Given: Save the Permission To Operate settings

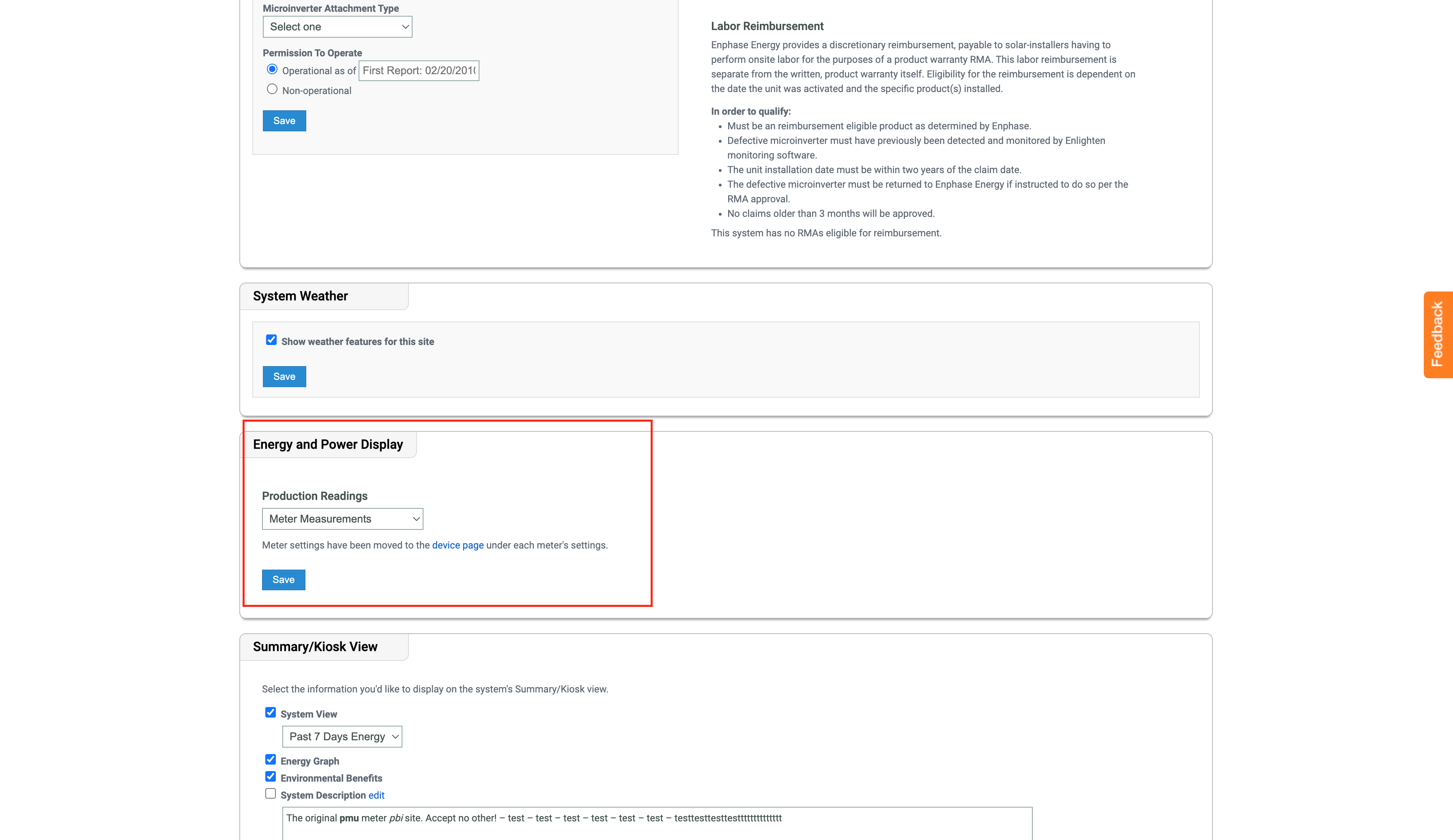Looking at the screenshot, I should (x=284, y=120).
